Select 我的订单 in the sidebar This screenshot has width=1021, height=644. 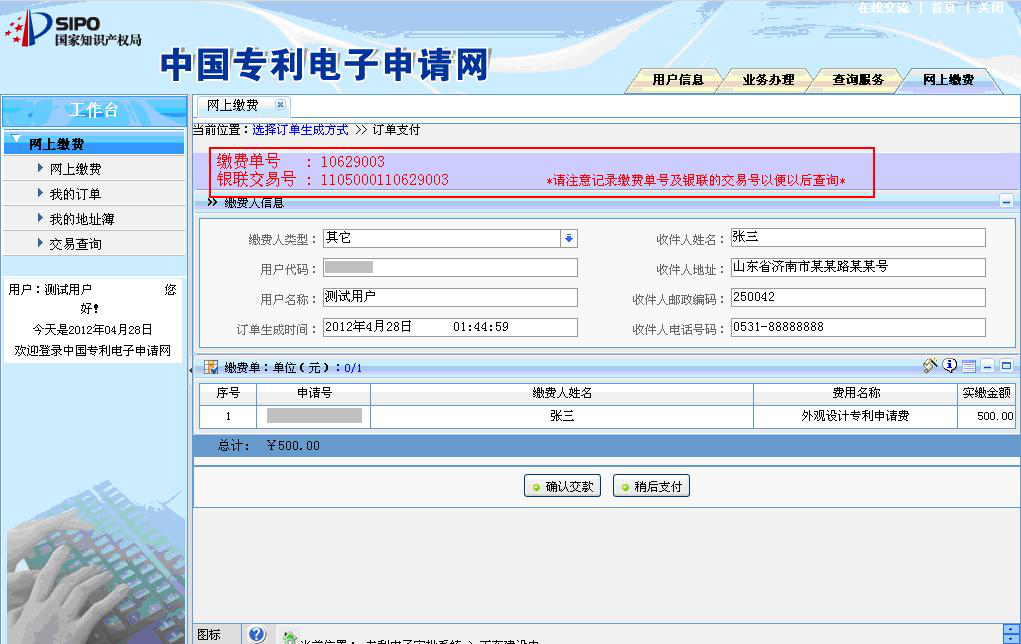[75, 194]
